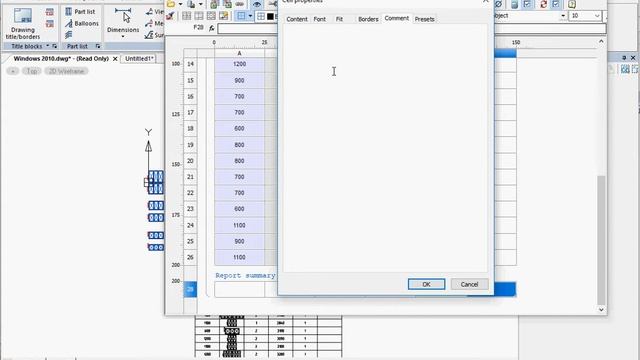Viewport: 640px width, 360px height.
Task: Click cell with value 1200
Action: click(x=239, y=64)
